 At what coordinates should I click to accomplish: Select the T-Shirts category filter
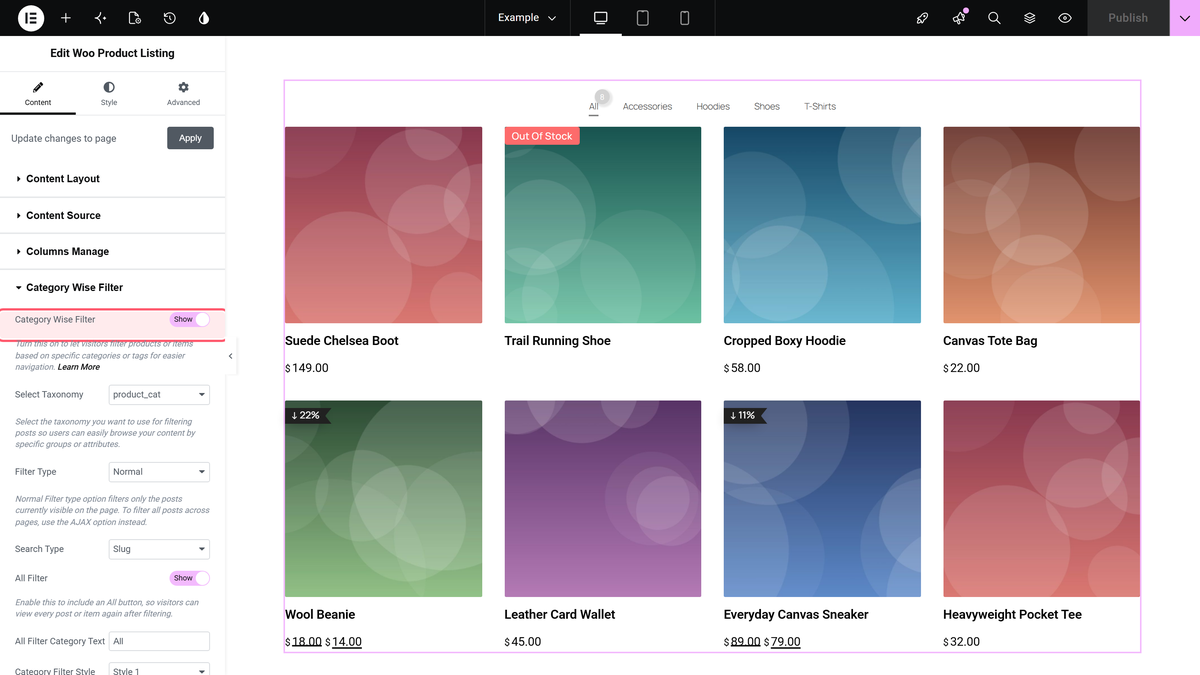click(820, 106)
